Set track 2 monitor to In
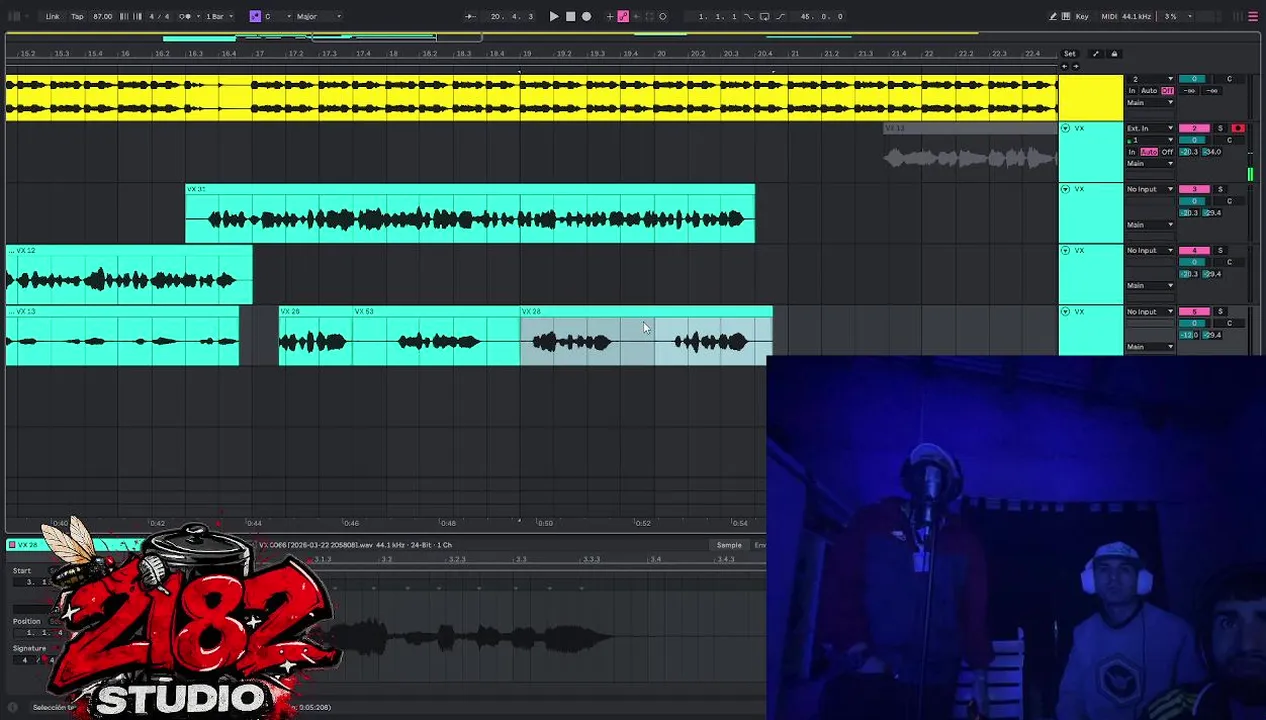This screenshot has height=720, width=1266. coord(1132,152)
